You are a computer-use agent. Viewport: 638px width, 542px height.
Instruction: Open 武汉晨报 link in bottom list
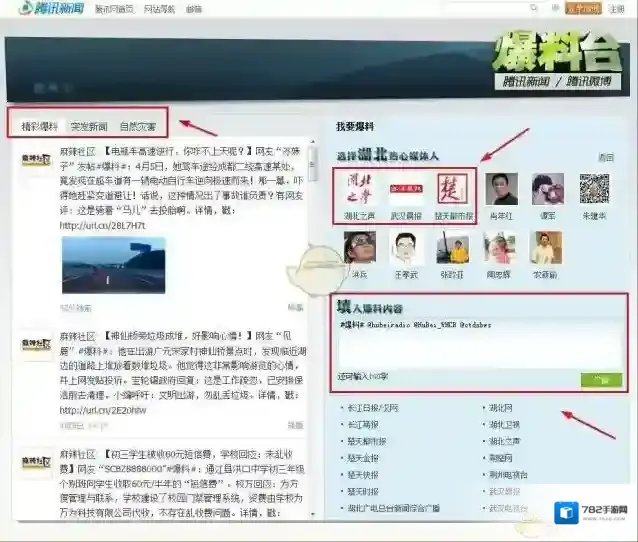(x=504, y=492)
